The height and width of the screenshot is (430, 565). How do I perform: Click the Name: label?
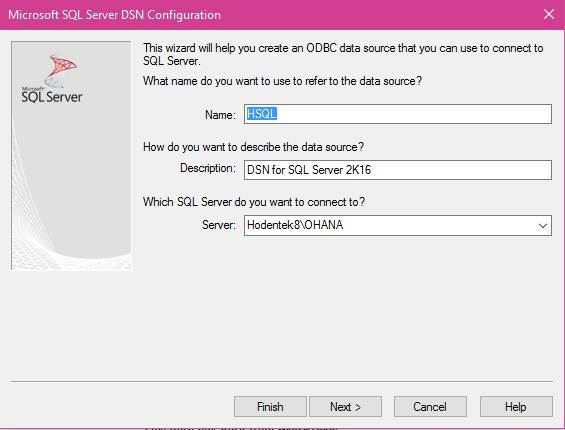(220, 115)
